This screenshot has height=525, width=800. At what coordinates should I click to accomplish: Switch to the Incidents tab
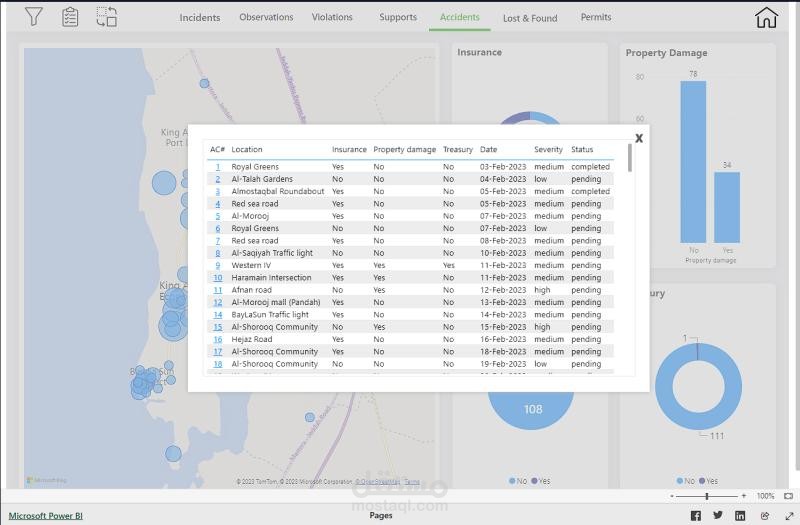click(x=199, y=17)
